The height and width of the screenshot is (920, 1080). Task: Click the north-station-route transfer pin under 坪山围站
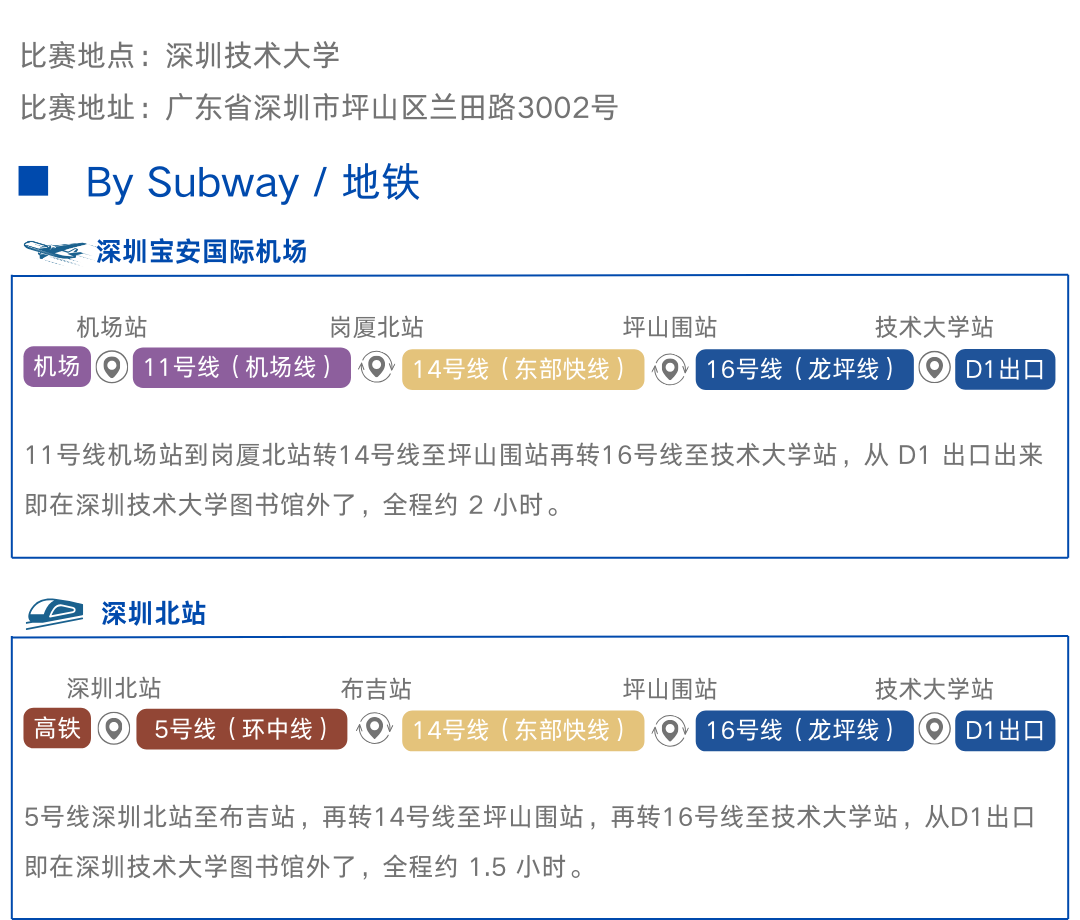tap(670, 730)
